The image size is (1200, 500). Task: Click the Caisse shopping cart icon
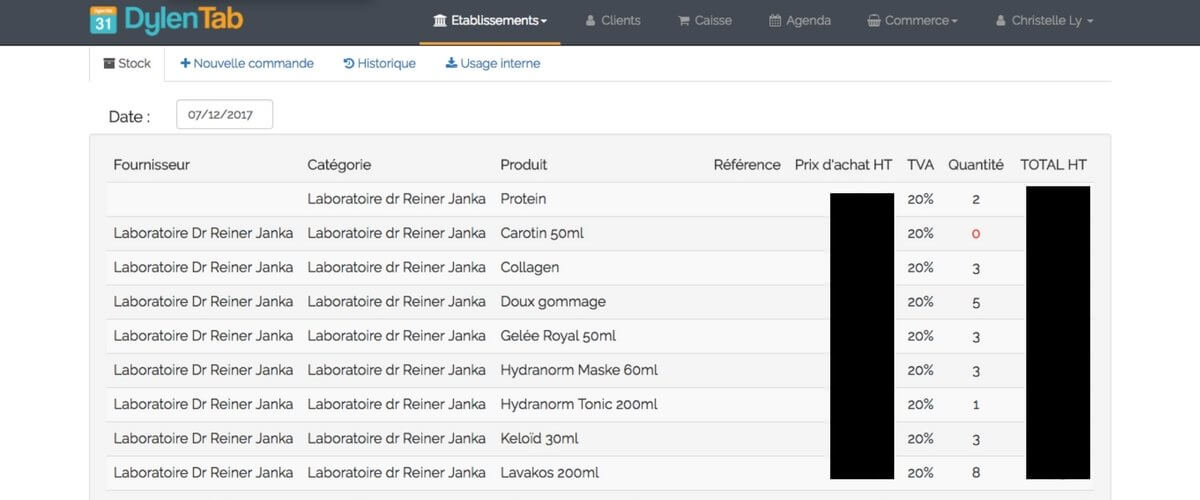[684, 20]
